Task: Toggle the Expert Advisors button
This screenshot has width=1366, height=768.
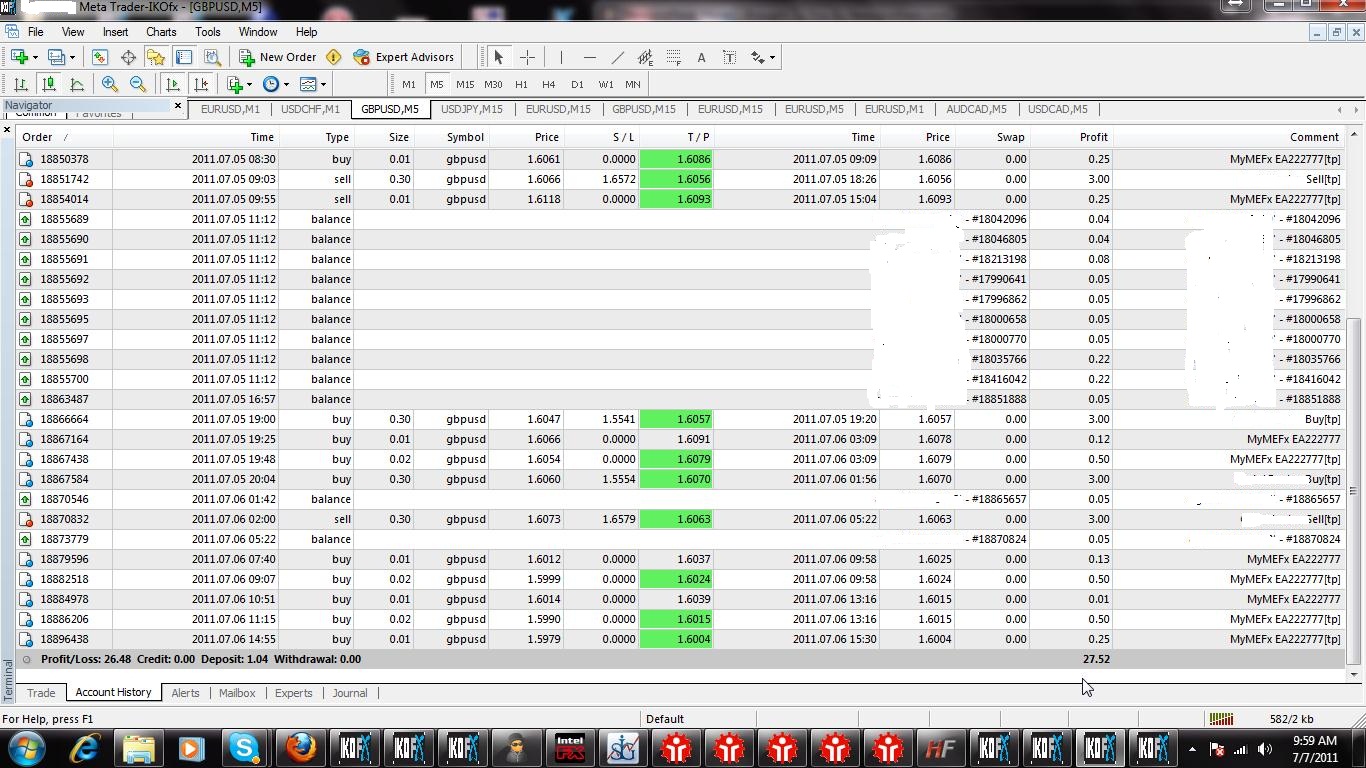Action: coord(403,57)
